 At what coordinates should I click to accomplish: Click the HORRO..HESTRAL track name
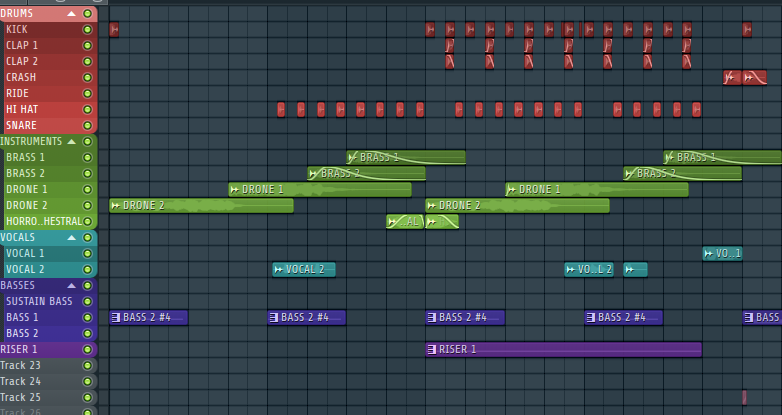point(40,222)
